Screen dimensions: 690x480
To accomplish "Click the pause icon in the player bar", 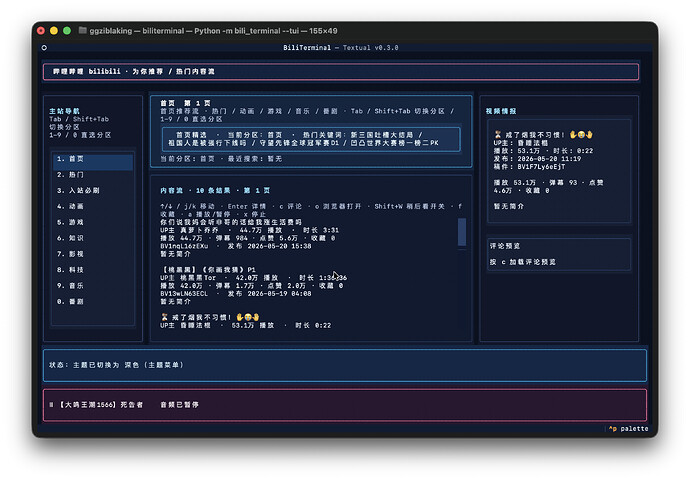I will [x=51, y=404].
